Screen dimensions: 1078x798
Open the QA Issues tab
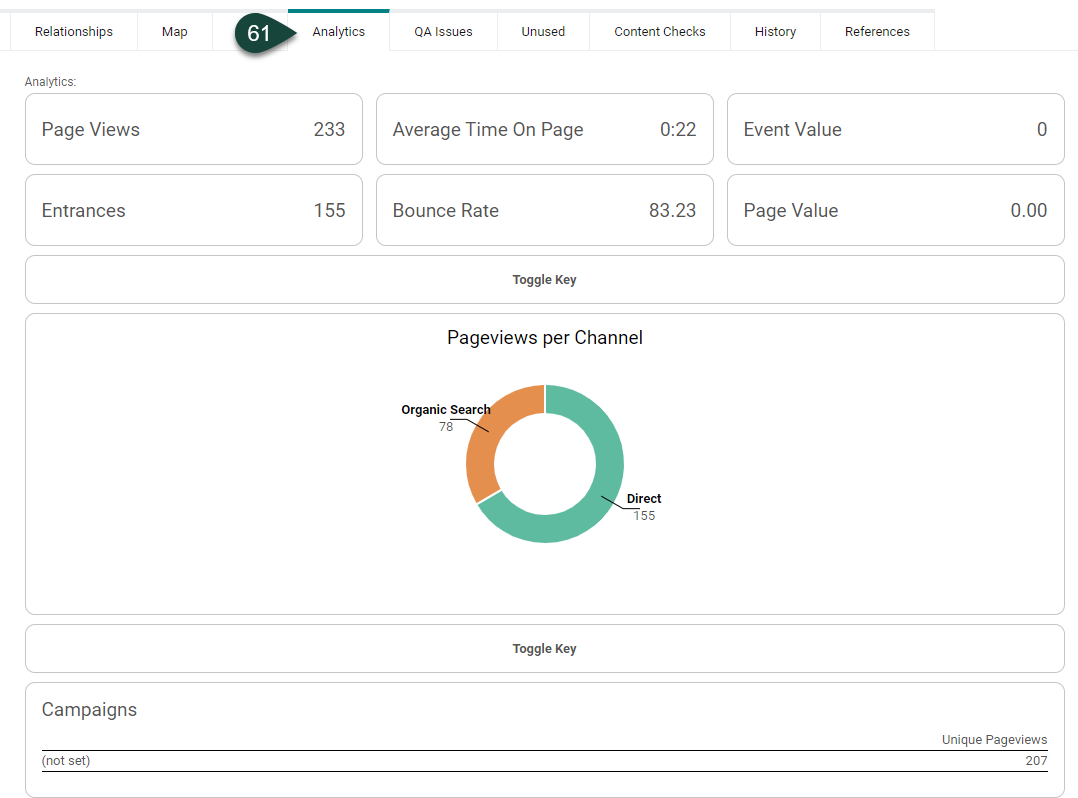click(443, 31)
